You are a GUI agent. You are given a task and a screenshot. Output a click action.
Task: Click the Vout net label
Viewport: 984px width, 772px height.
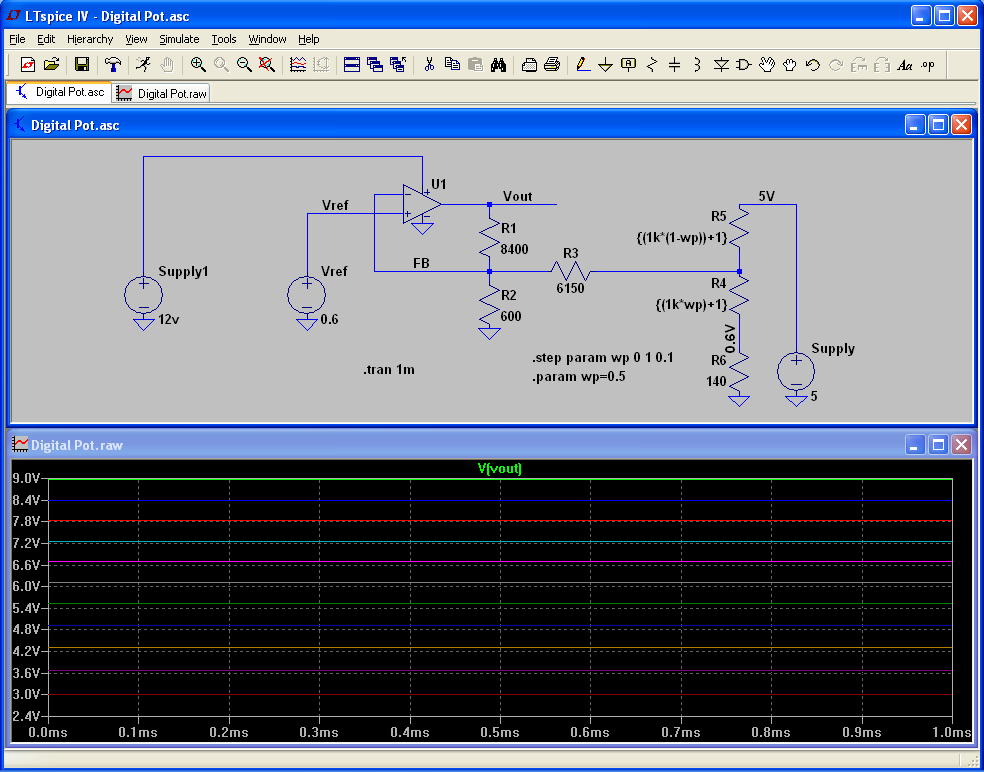coord(518,196)
